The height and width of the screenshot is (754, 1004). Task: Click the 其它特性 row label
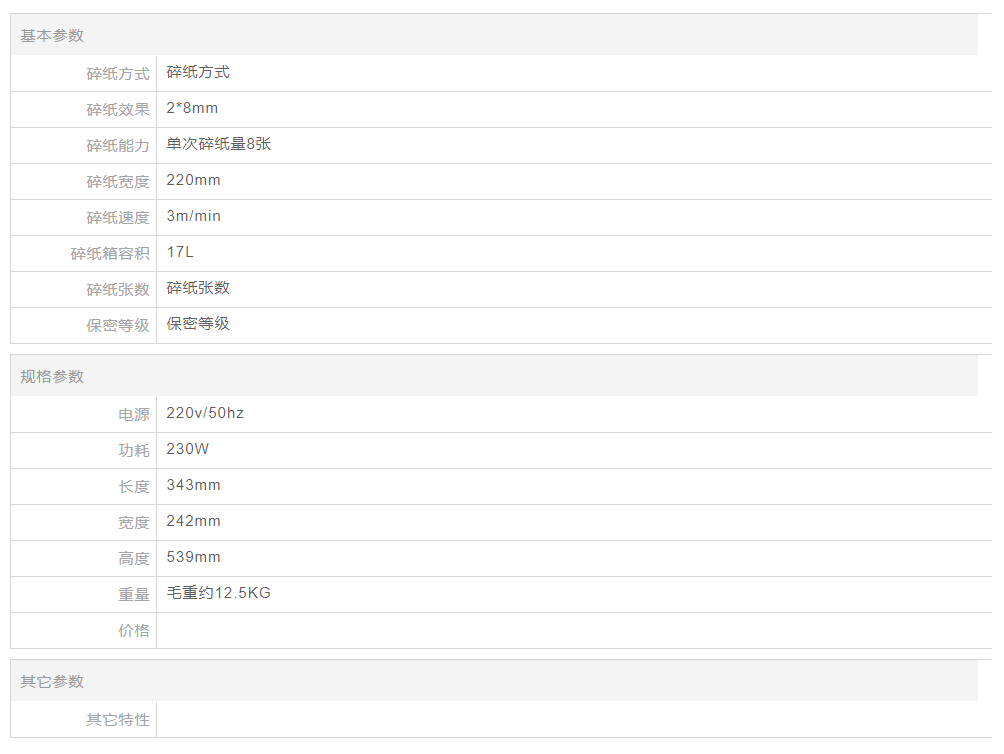[118, 720]
